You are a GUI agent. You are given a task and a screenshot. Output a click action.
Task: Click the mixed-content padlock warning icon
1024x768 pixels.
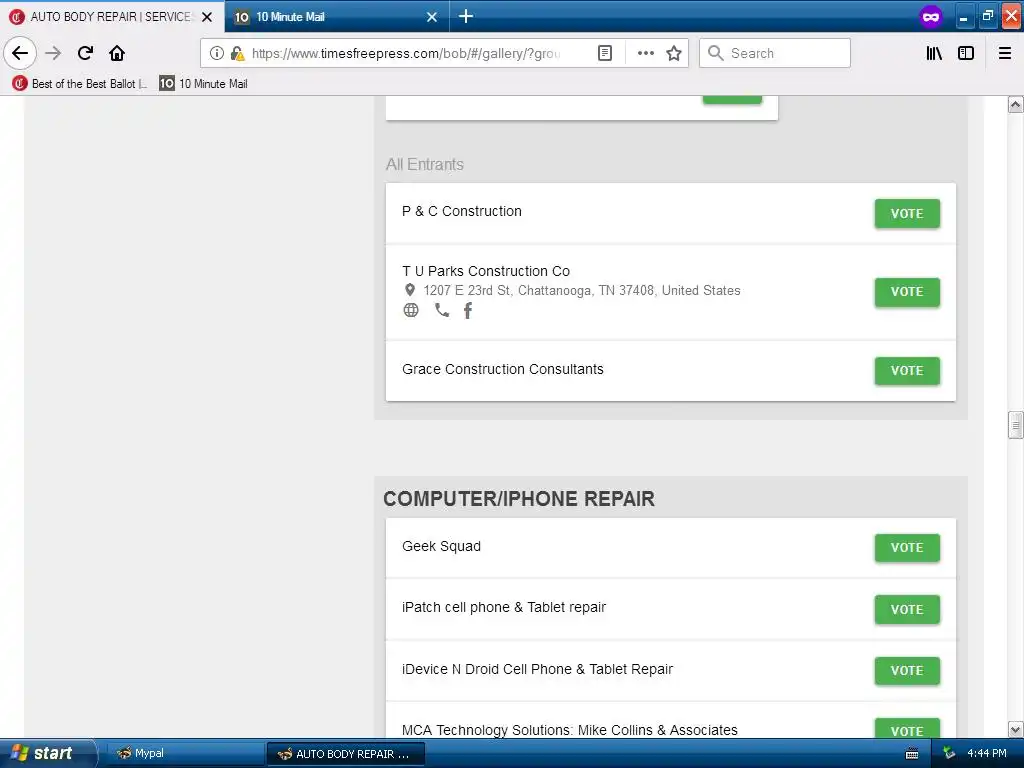[x=237, y=53]
